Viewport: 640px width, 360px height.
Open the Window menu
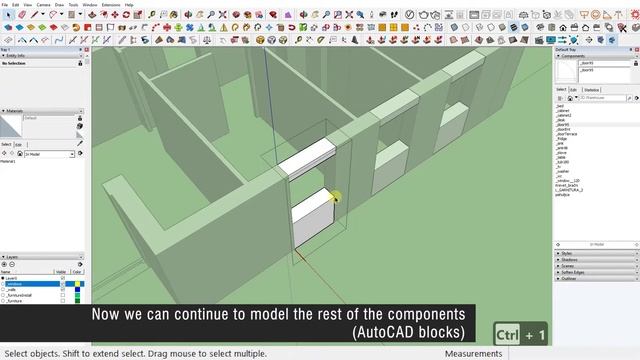(x=90, y=4)
